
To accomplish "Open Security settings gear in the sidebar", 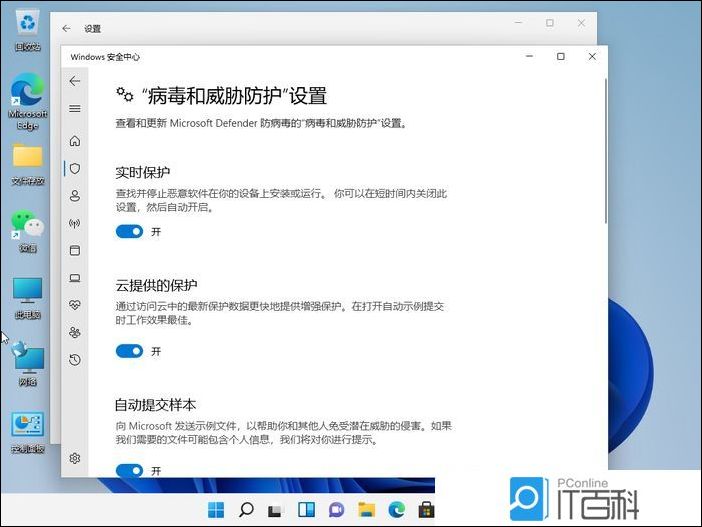I will 75,458.
